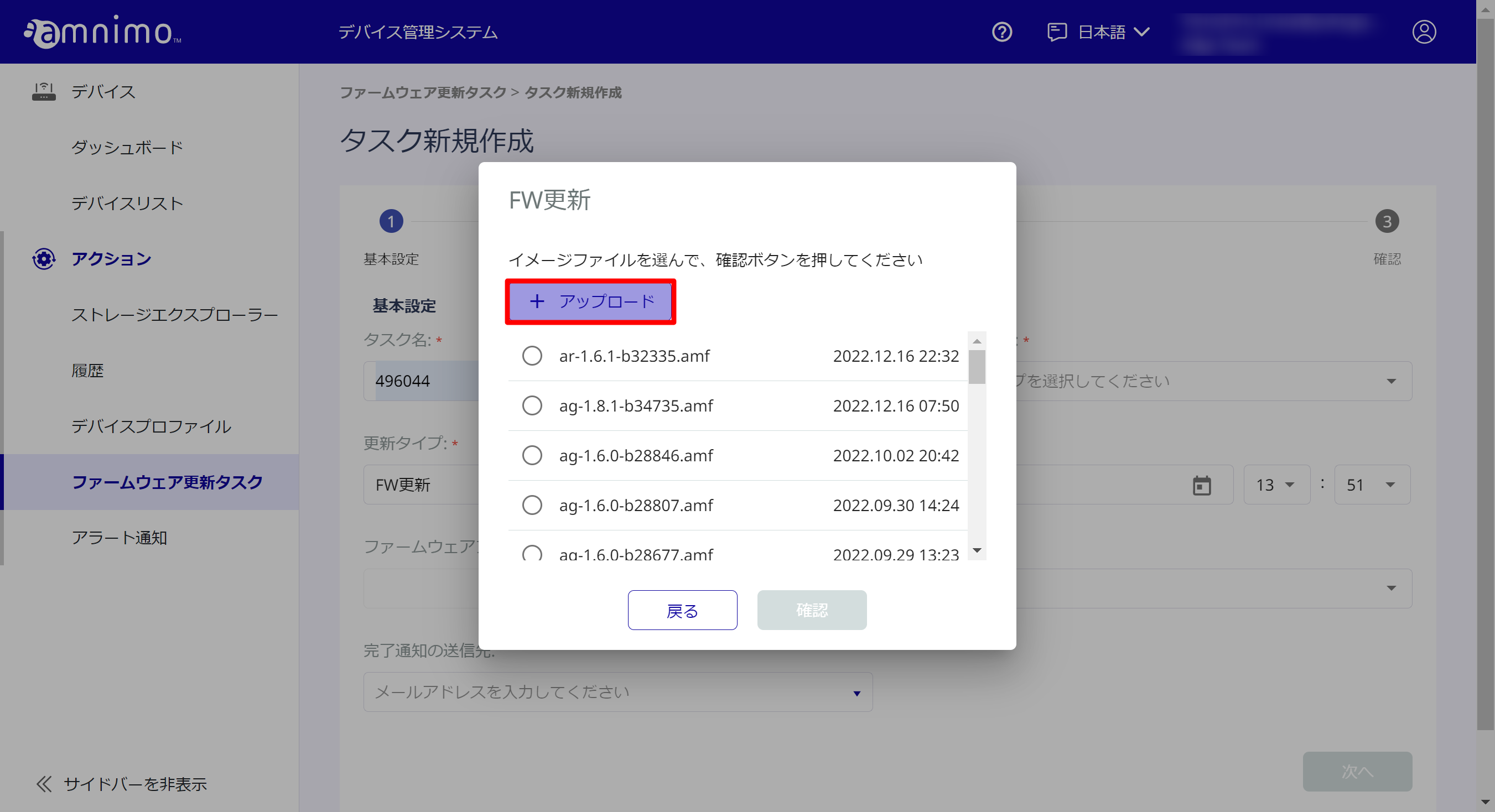Image resolution: width=1495 pixels, height=812 pixels.
Task: Open the hour dropdown showing 13
Action: tap(1276, 485)
